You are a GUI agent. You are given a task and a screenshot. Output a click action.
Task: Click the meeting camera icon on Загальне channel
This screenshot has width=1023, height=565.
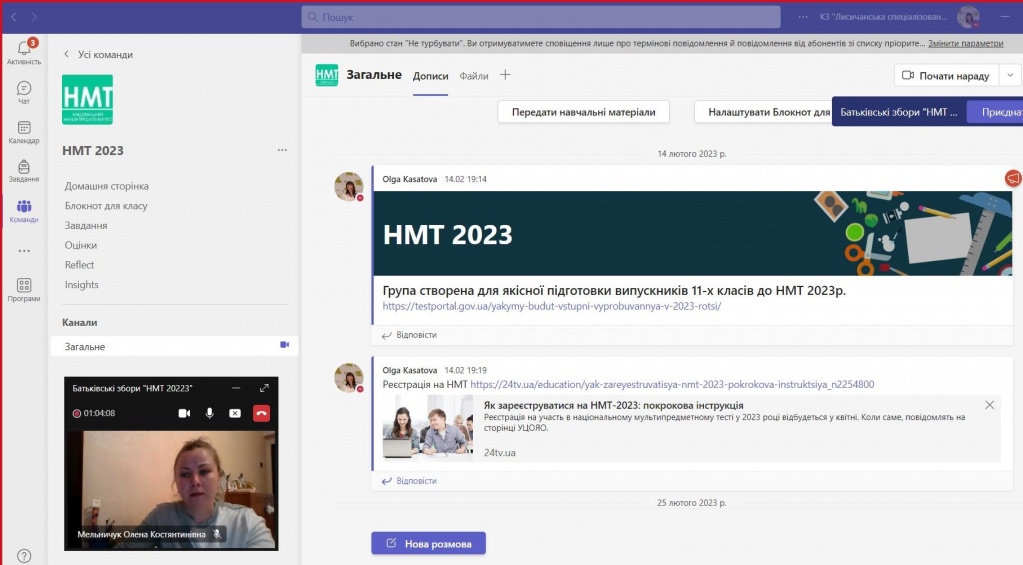pyautogui.click(x=284, y=345)
